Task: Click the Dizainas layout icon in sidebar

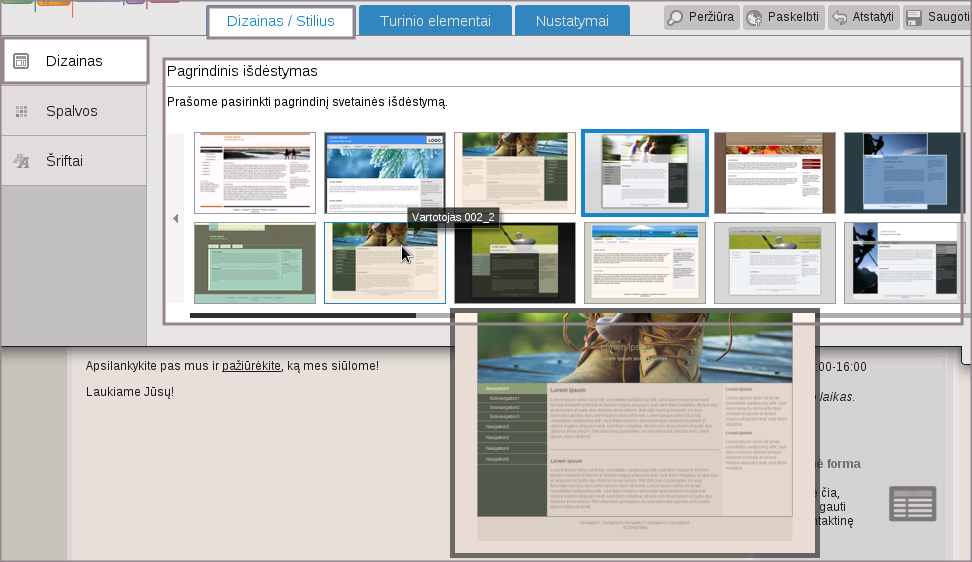Action: pyautogui.click(x=20, y=61)
